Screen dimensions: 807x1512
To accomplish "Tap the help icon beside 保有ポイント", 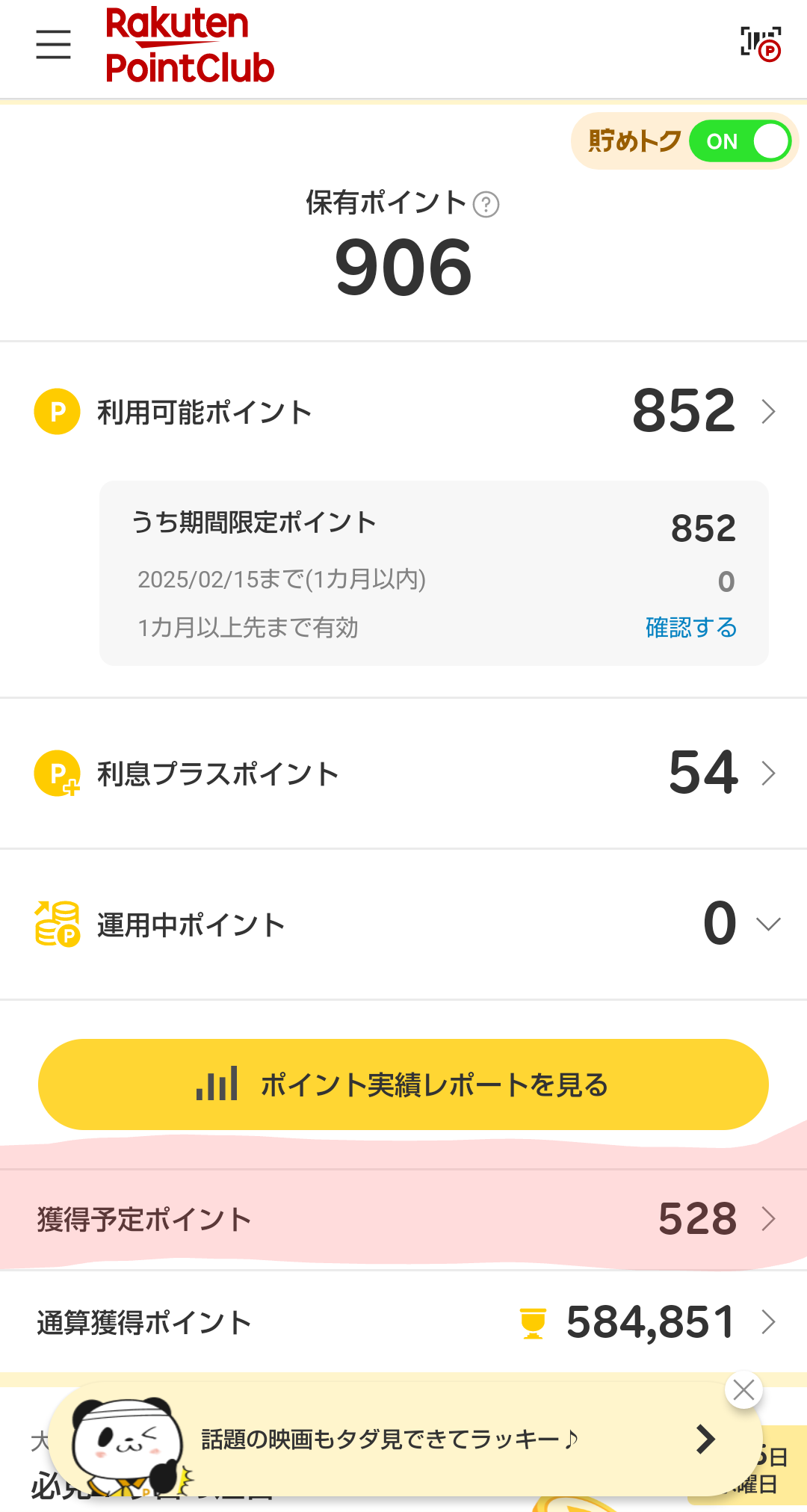I will coord(486,204).
